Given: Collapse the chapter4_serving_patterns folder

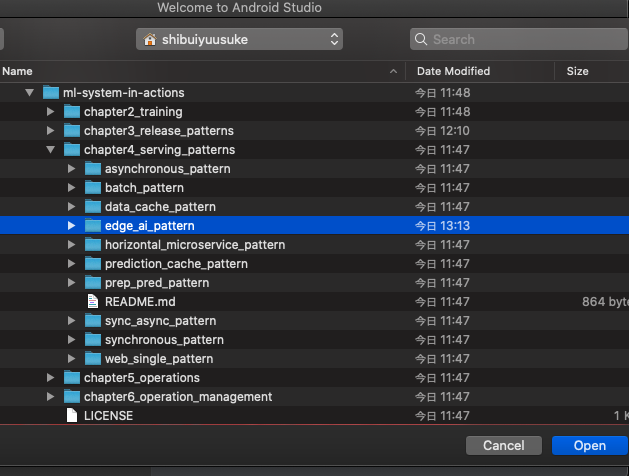Looking at the screenshot, I should 50,150.
